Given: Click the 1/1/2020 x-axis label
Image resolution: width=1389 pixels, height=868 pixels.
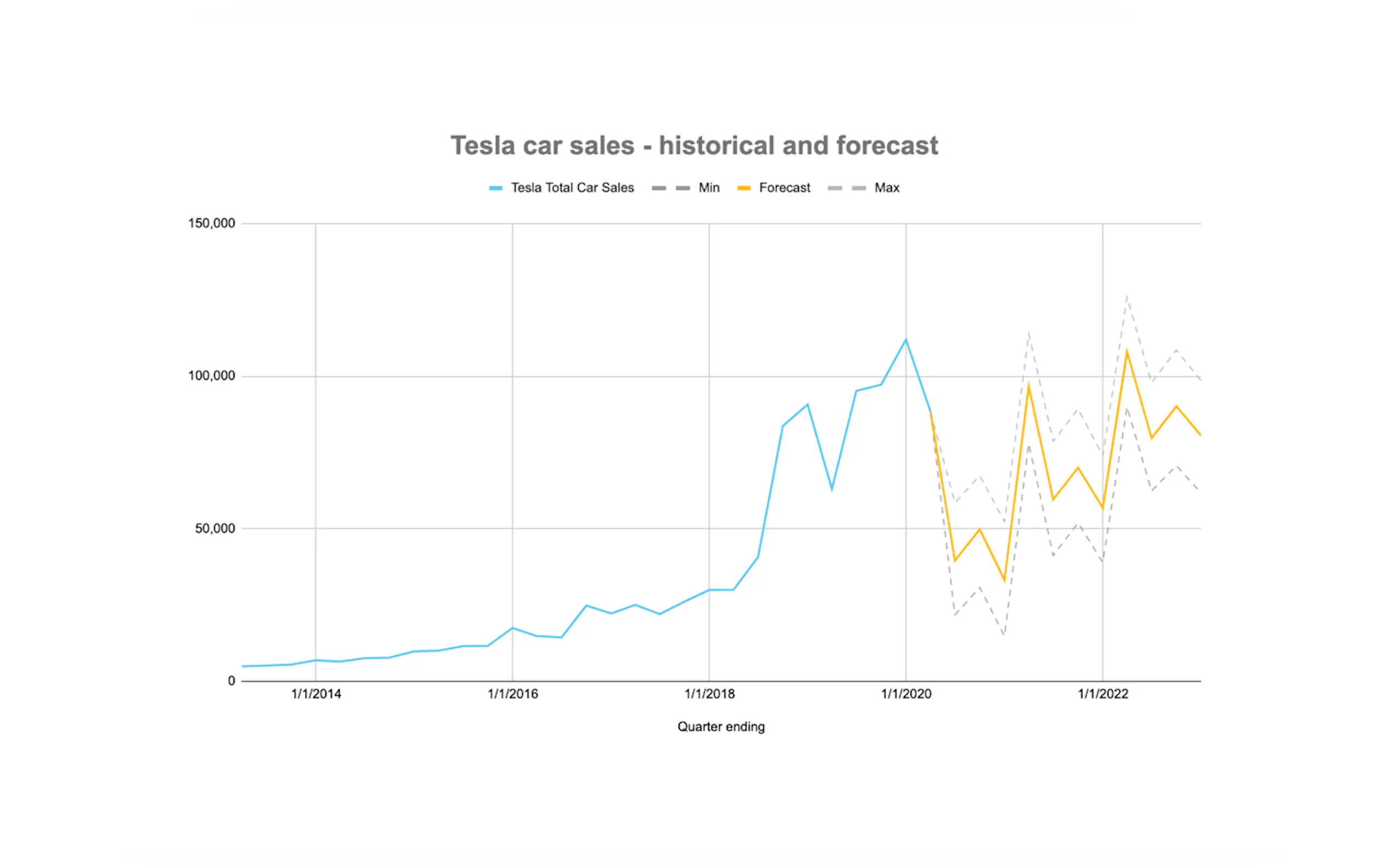Looking at the screenshot, I should (x=906, y=694).
